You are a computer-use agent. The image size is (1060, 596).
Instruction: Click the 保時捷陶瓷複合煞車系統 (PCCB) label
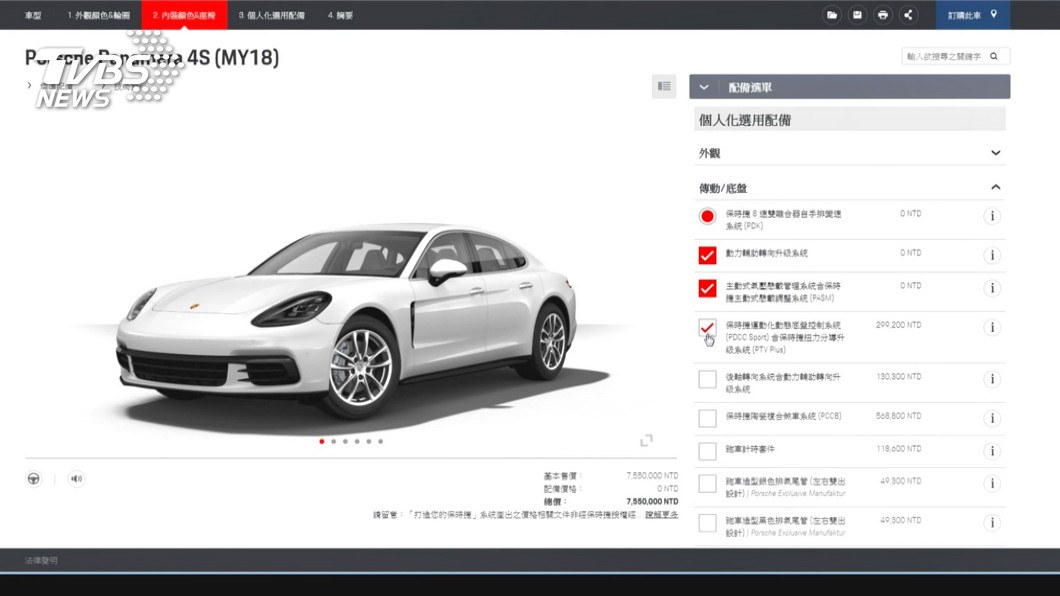tap(784, 416)
